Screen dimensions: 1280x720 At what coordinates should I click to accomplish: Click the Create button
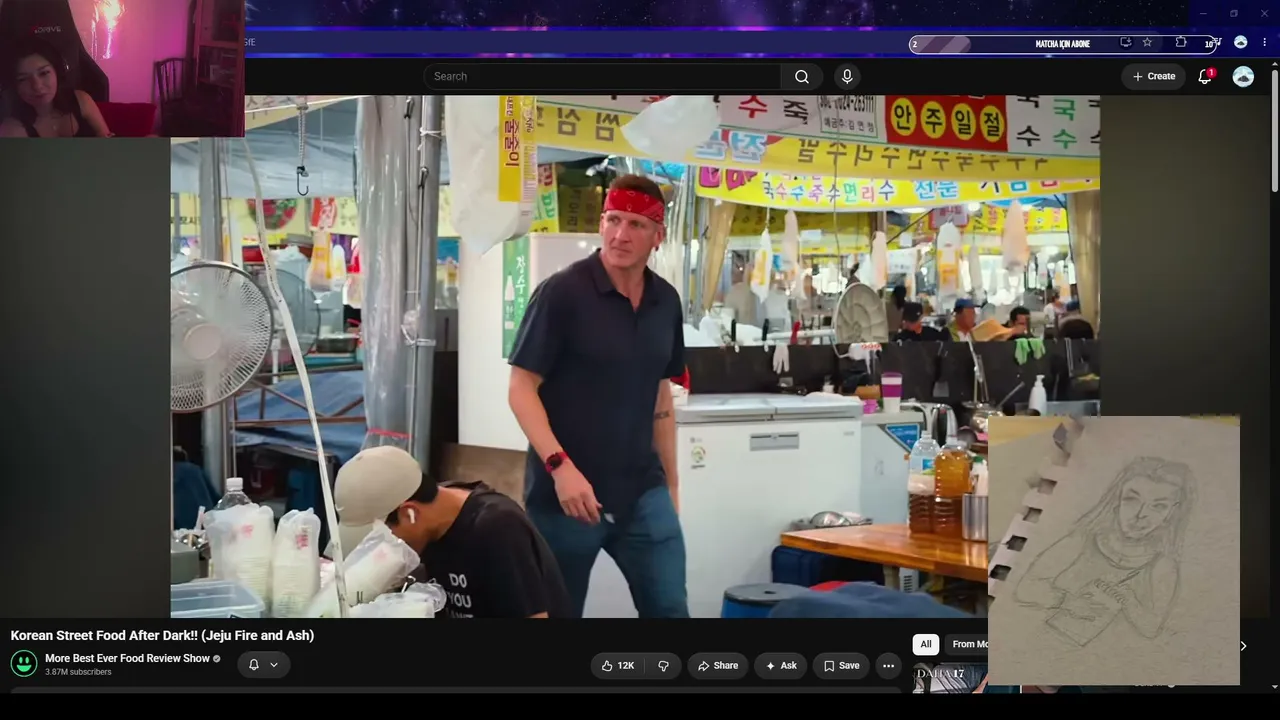(x=1154, y=76)
